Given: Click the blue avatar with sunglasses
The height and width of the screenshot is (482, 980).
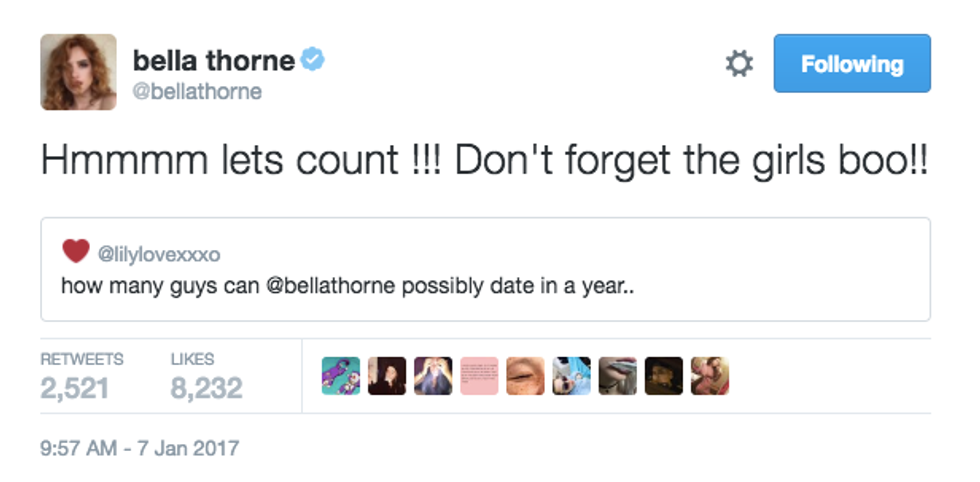Looking at the screenshot, I should click(571, 376).
